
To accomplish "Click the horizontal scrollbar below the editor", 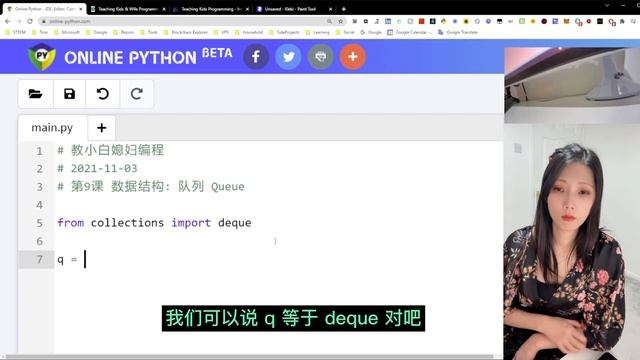I will [249, 356].
